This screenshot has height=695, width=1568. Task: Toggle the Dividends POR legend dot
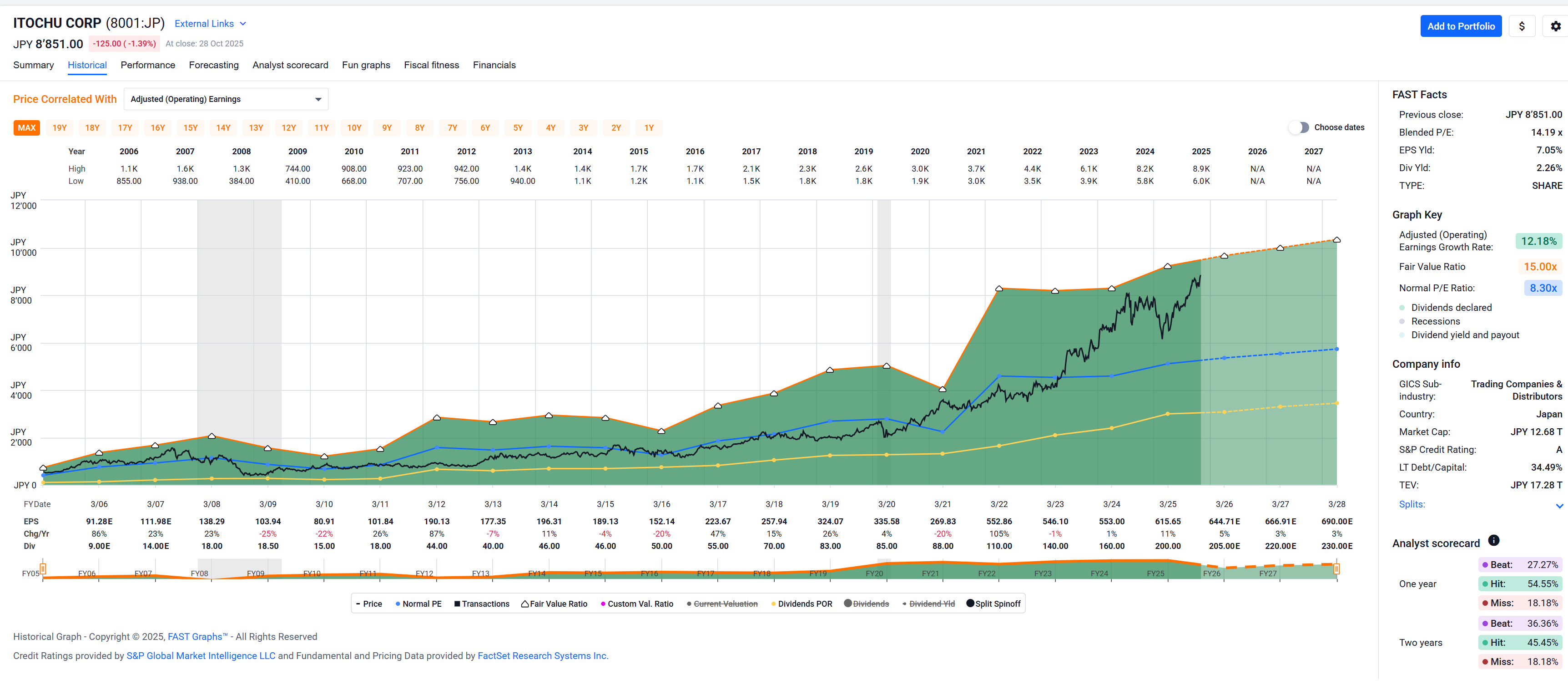pyautogui.click(x=773, y=604)
